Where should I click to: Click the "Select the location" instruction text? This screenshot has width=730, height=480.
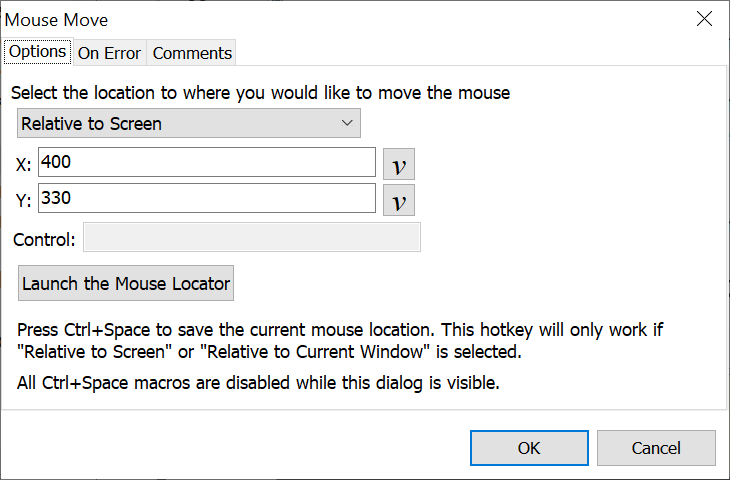261,93
